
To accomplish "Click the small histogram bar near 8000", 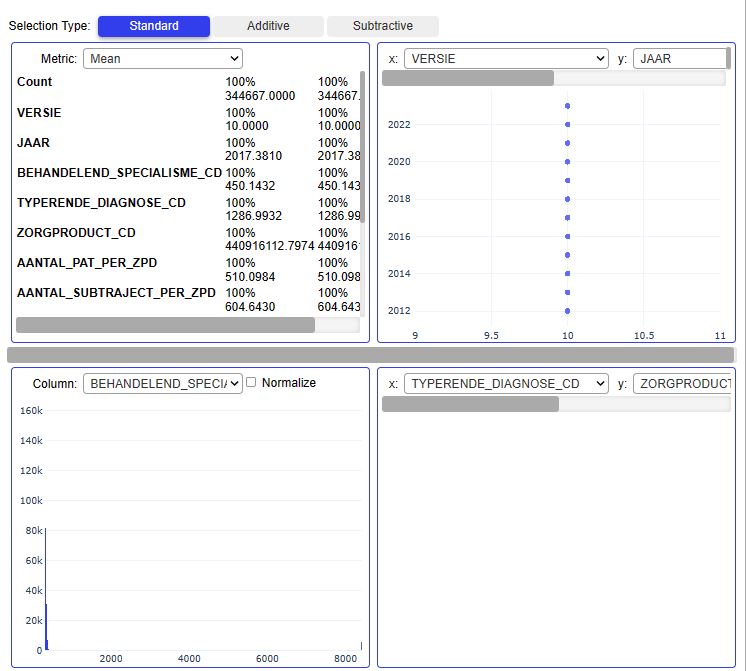I will (x=362, y=646).
